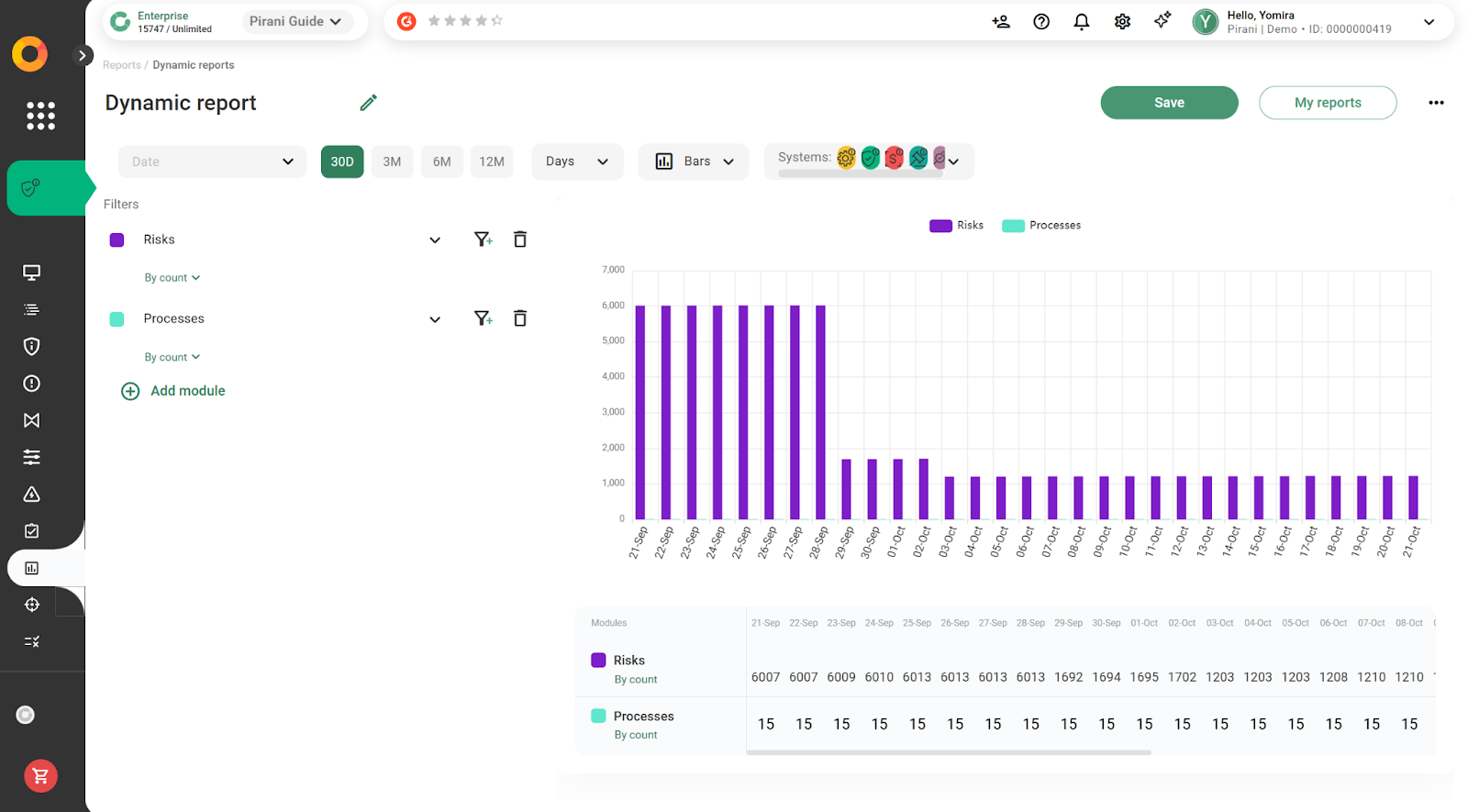Open the help question mark icon
This screenshot has width=1468, height=812.
click(1041, 22)
